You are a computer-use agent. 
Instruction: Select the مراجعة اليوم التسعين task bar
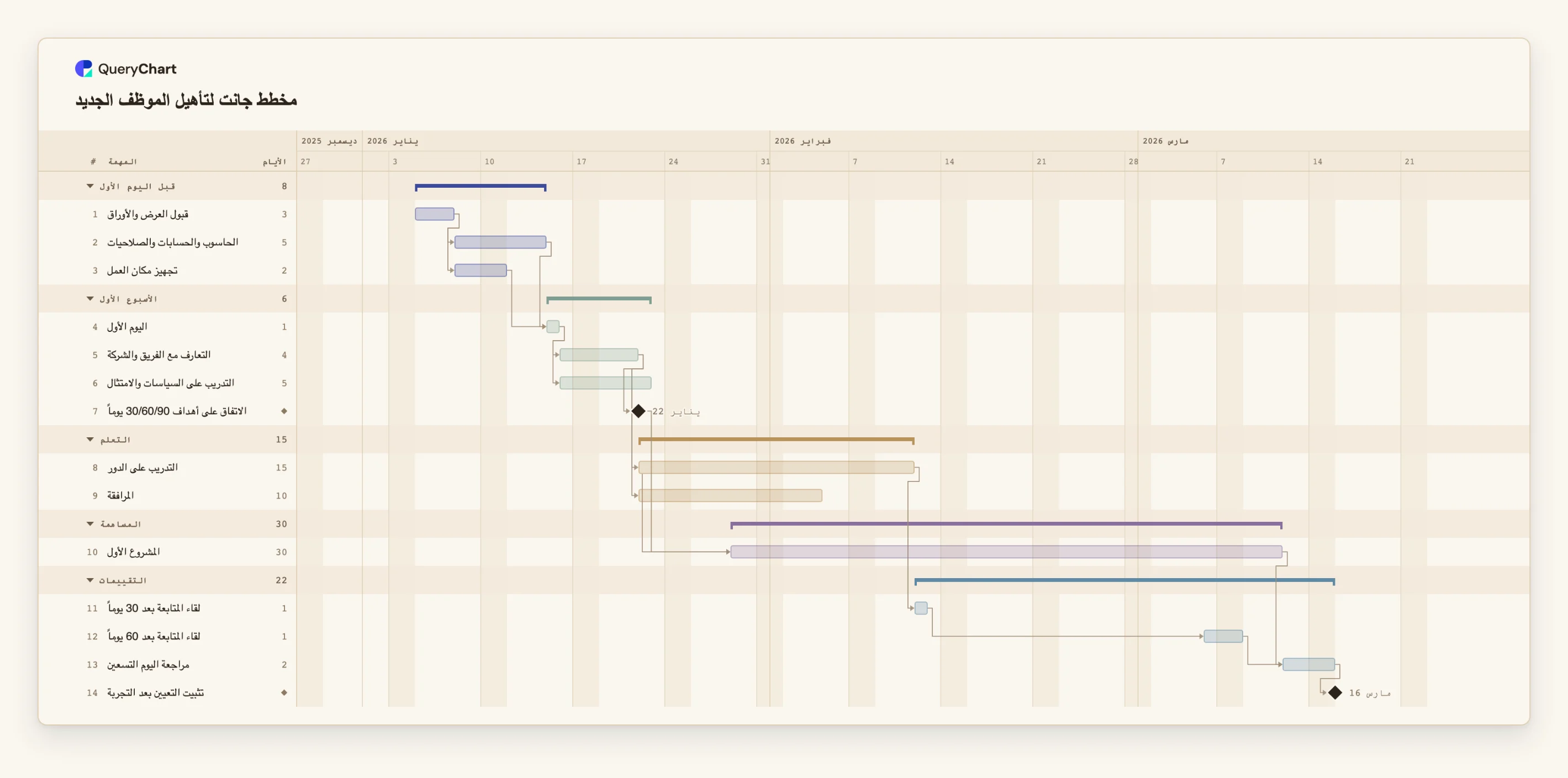click(x=1309, y=664)
